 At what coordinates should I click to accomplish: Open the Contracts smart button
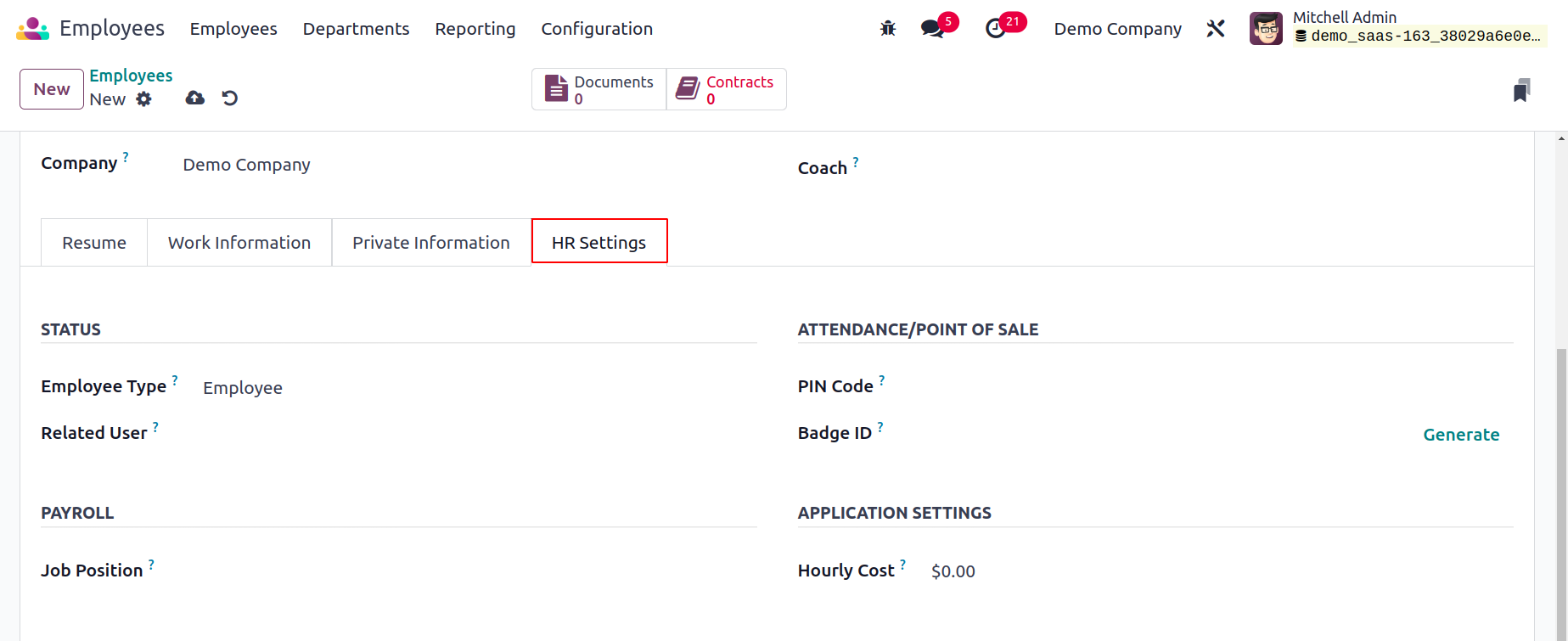pyautogui.click(x=727, y=89)
